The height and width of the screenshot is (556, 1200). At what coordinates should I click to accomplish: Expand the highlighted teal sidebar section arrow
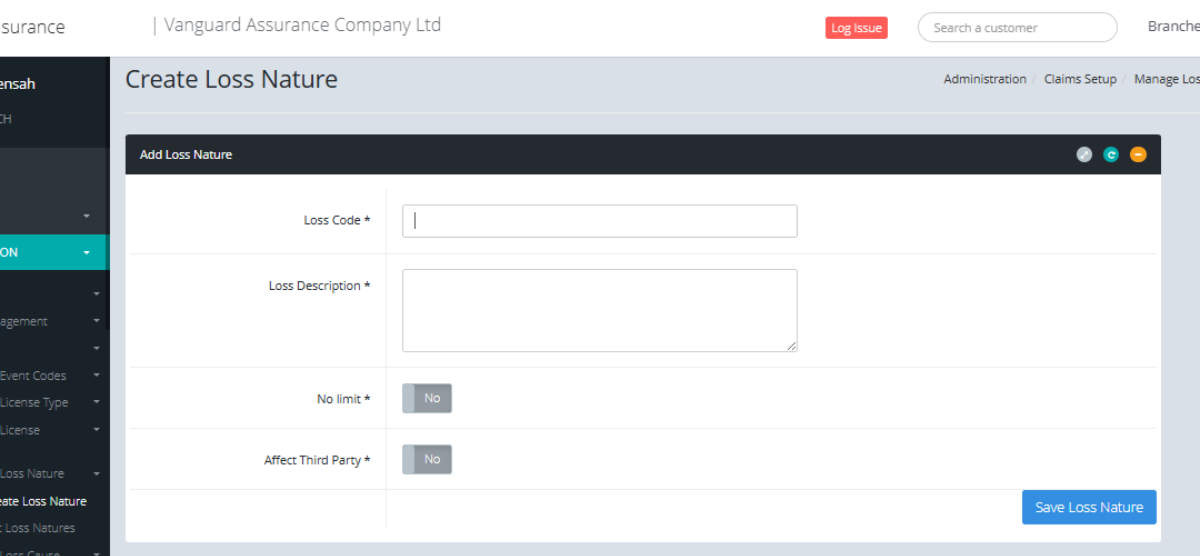tap(87, 253)
